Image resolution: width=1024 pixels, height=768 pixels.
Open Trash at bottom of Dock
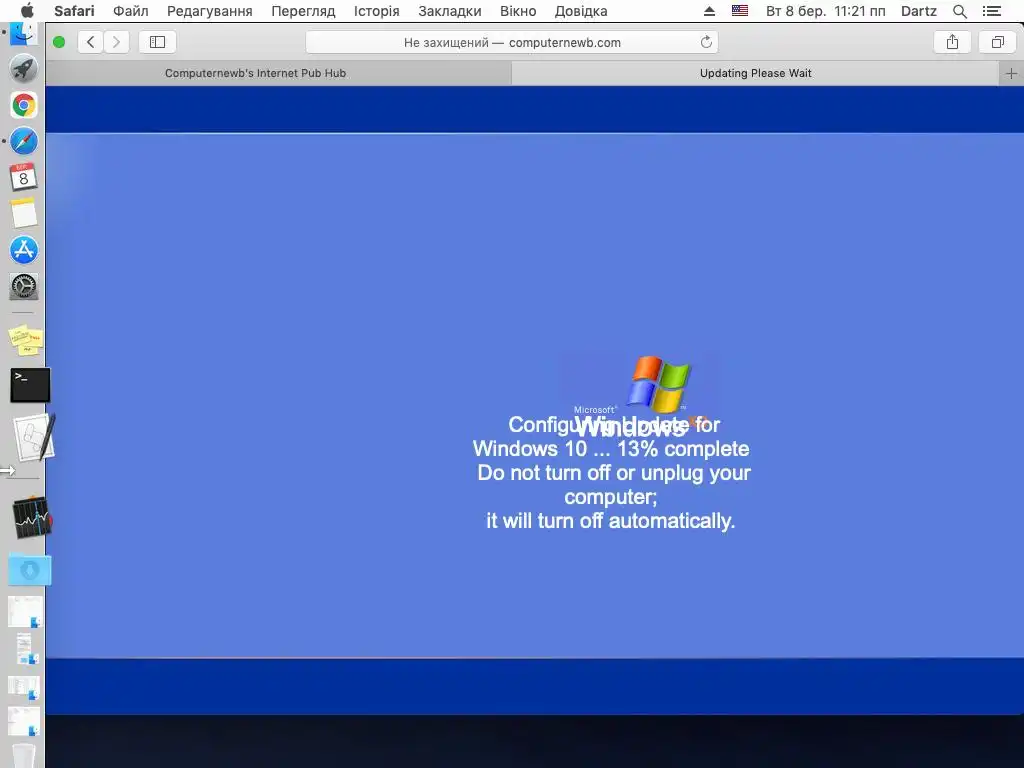pyautogui.click(x=24, y=756)
